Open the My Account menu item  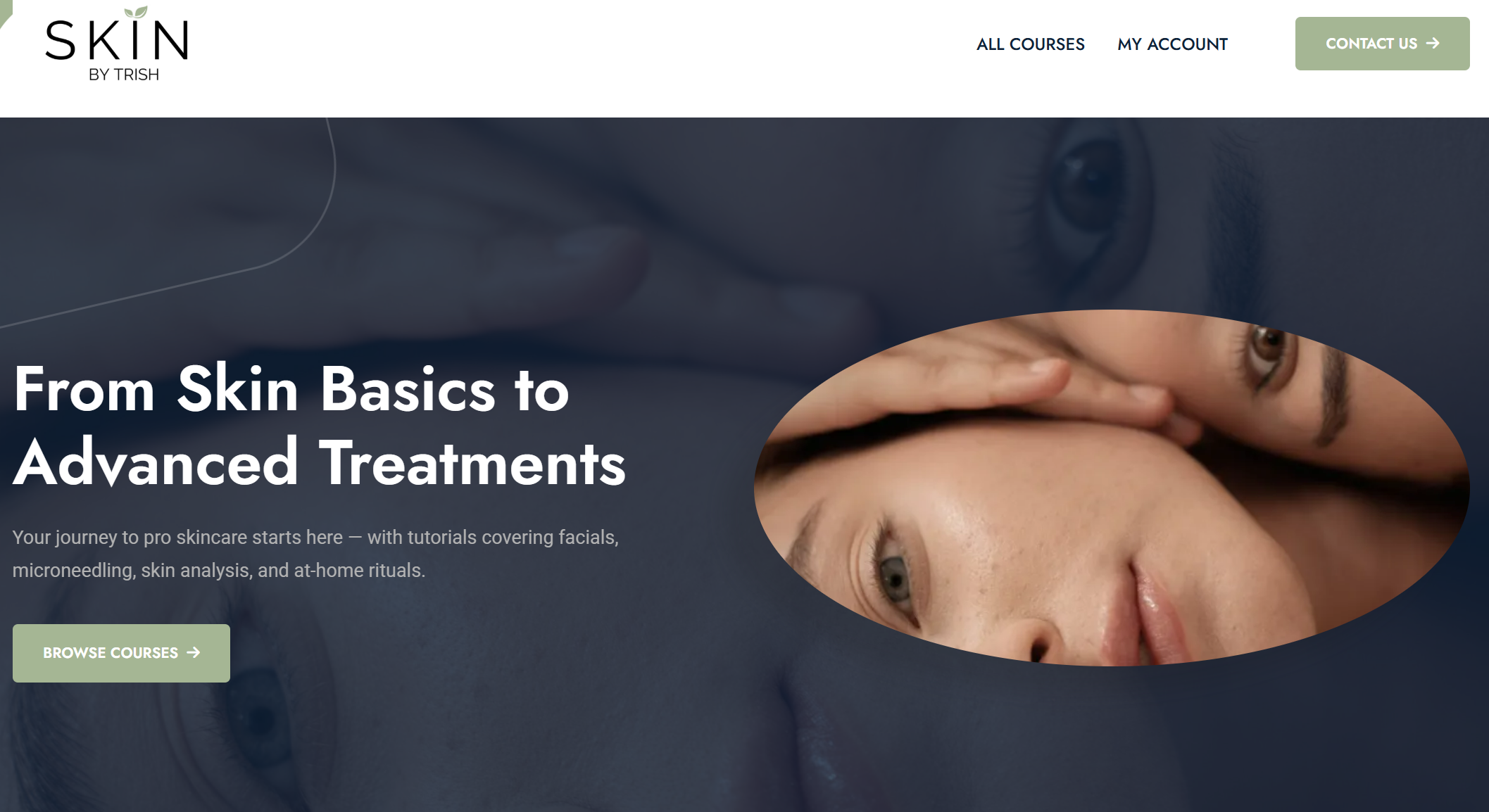pos(1172,44)
